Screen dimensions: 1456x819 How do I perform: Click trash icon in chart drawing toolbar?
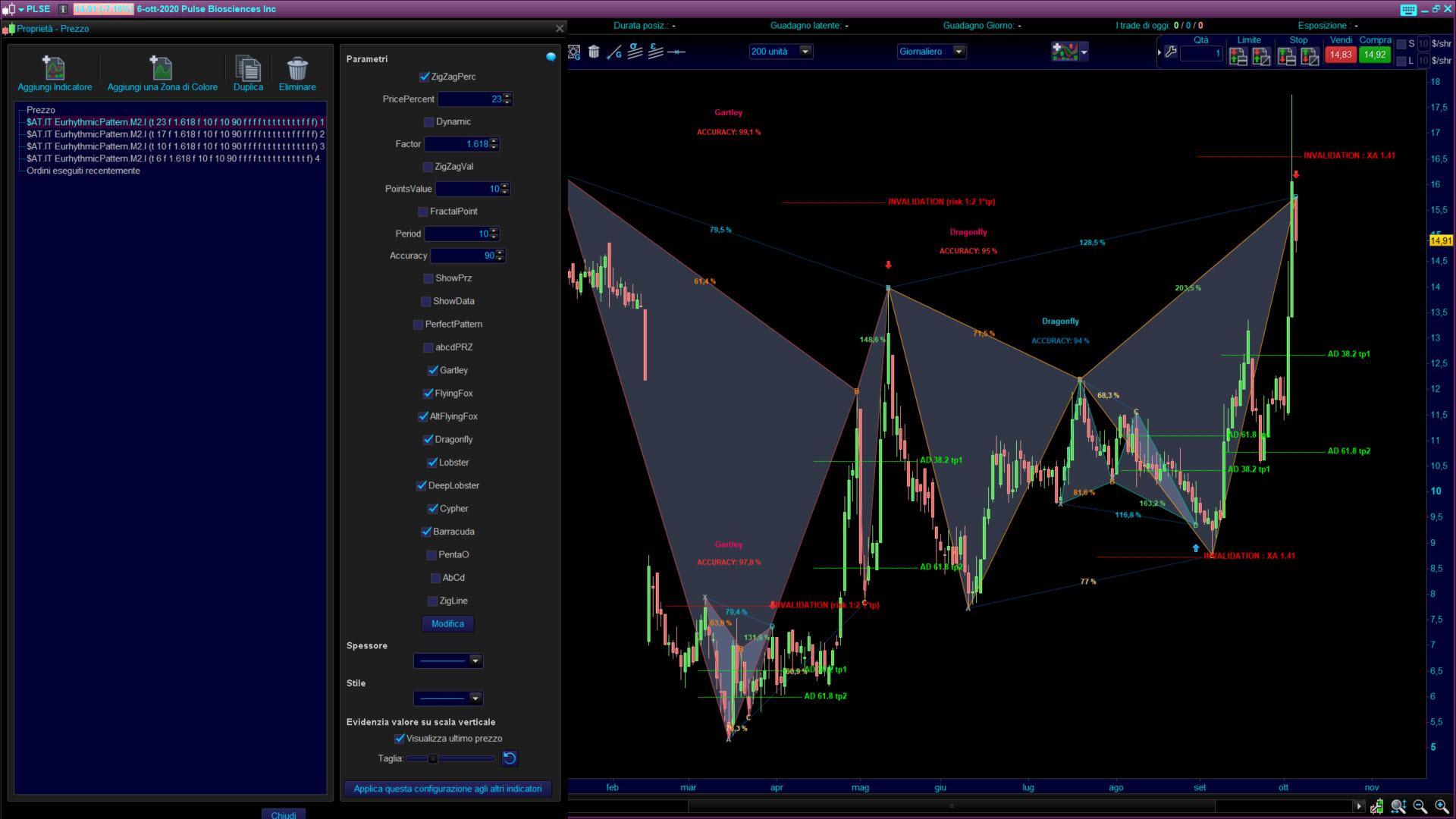click(594, 52)
